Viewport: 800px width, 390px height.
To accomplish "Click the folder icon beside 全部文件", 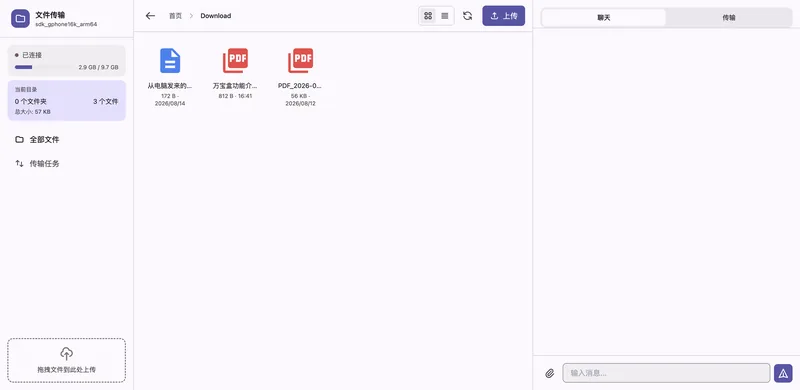I will [19, 139].
